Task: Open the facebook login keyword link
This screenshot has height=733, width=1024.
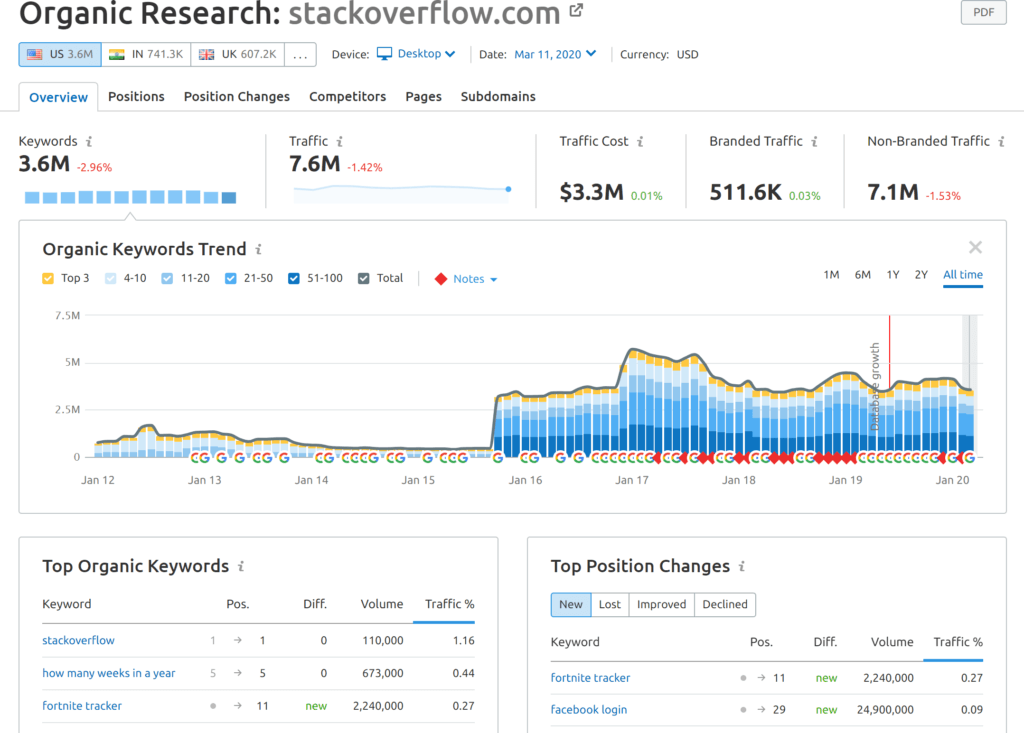Action: (x=588, y=709)
